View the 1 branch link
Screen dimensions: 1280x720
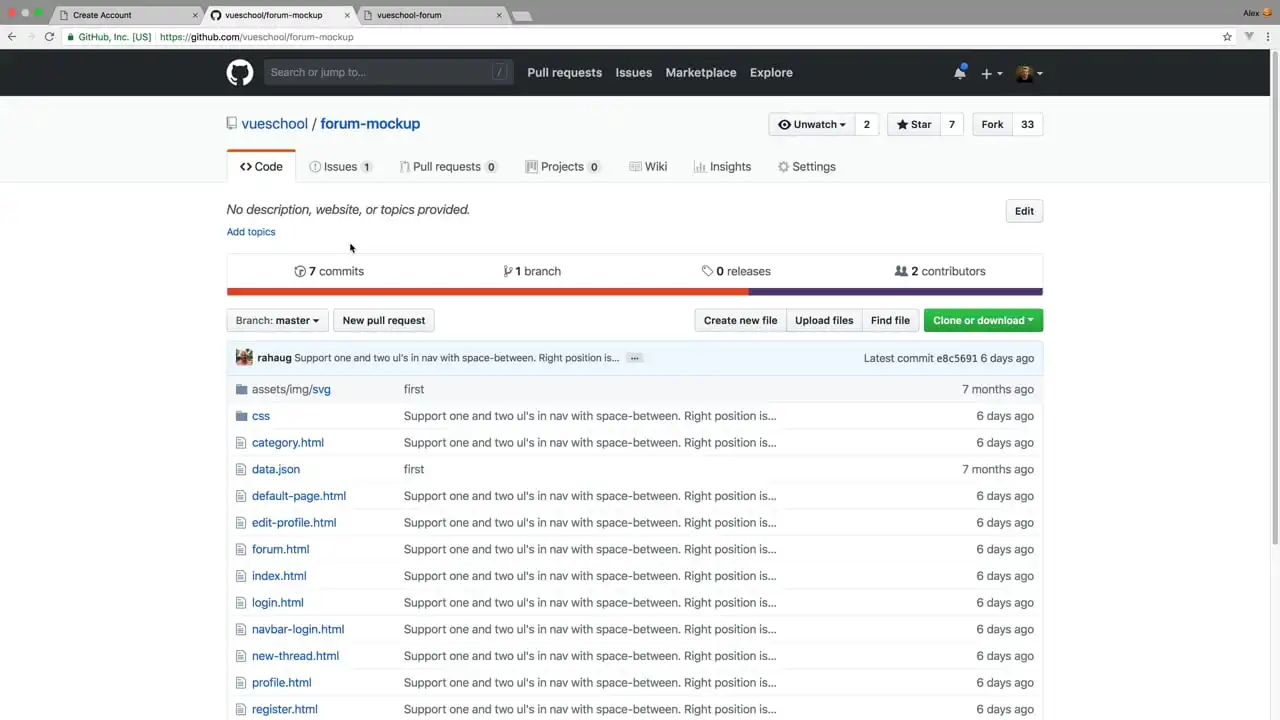point(532,271)
